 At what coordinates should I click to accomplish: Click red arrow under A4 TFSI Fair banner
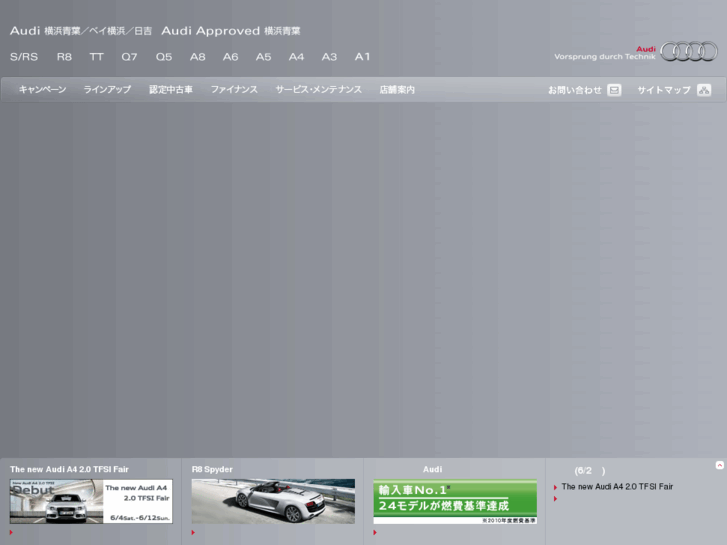(x=11, y=532)
